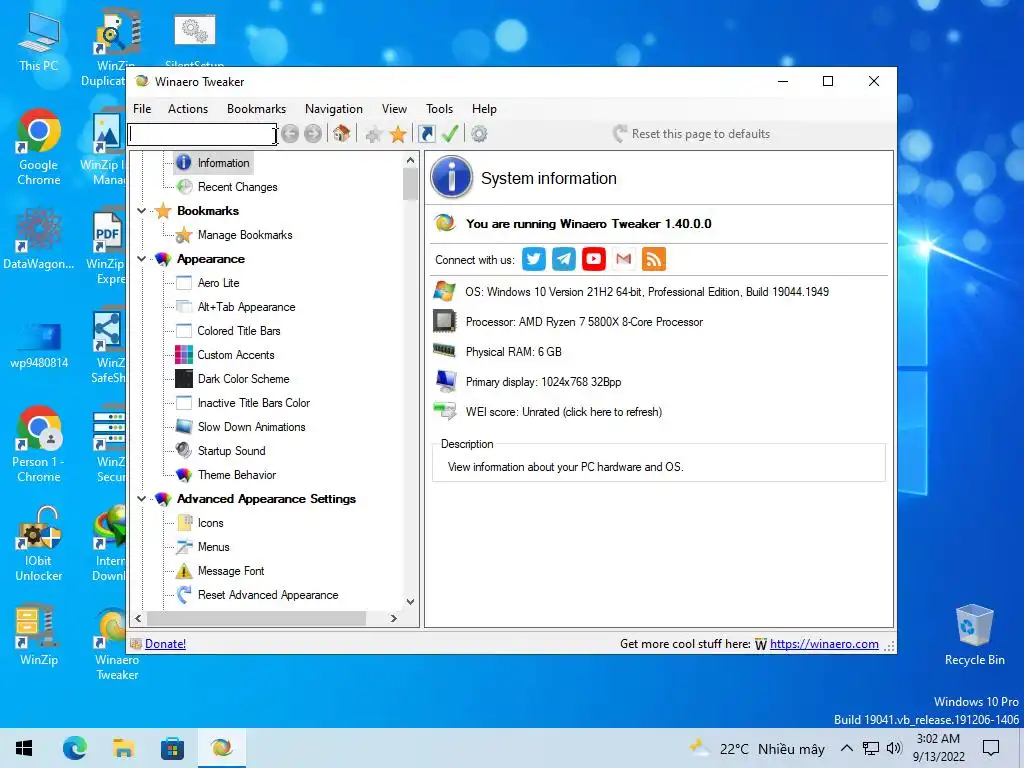Open the View menu
Screen dimensions: 1024x768
[394, 109]
